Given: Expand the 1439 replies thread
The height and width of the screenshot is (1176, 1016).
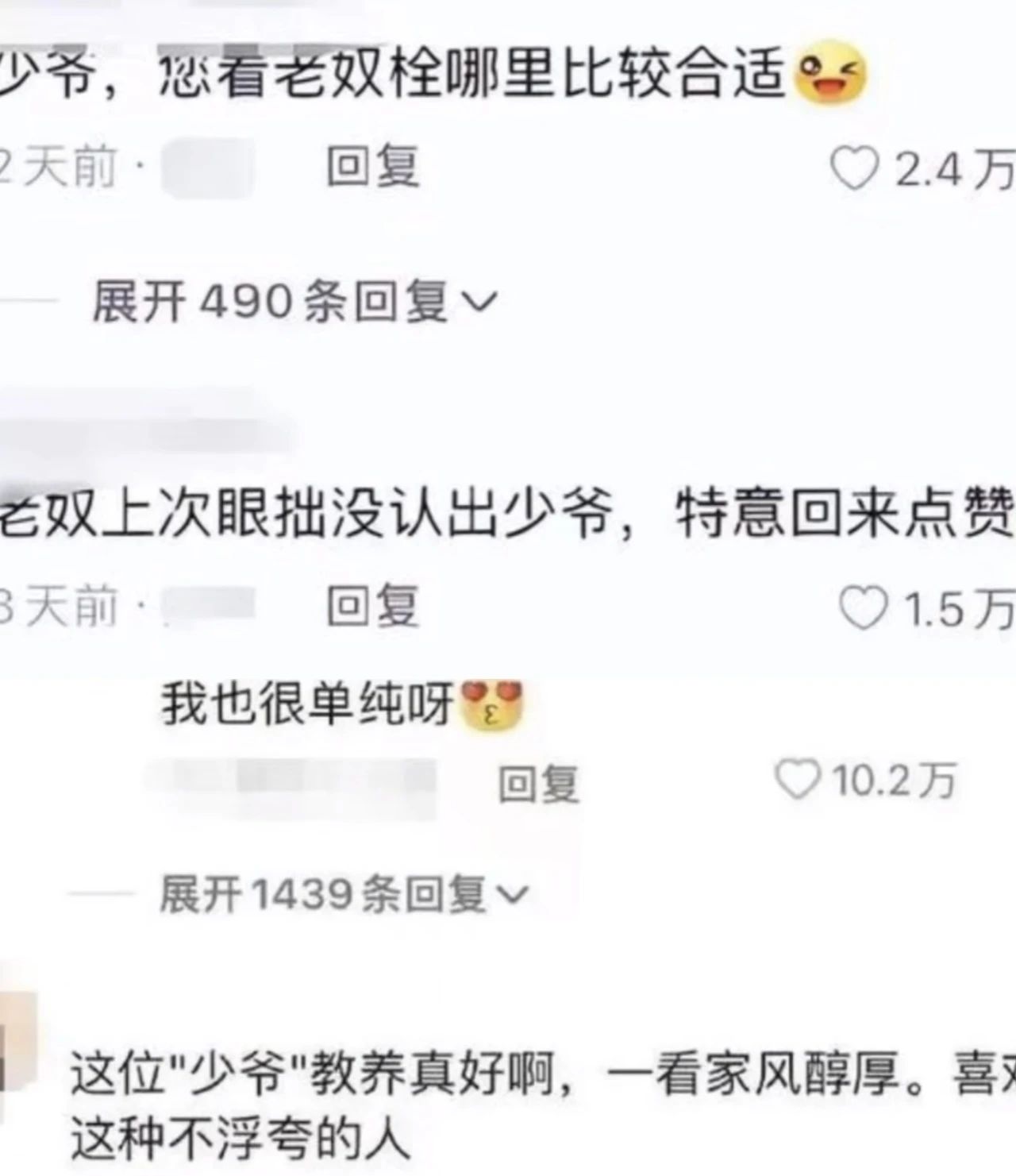Looking at the screenshot, I should coord(344,895).
